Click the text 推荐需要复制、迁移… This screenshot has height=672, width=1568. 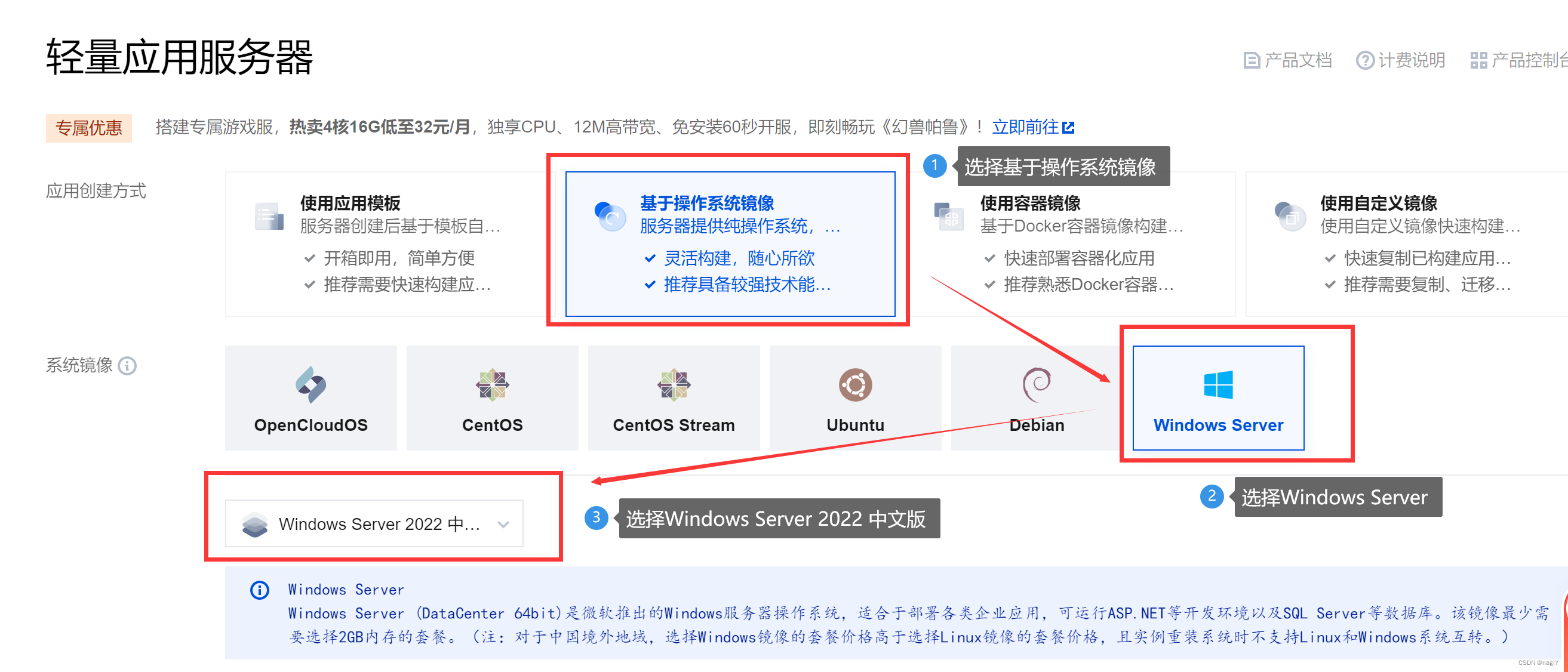tap(1428, 285)
